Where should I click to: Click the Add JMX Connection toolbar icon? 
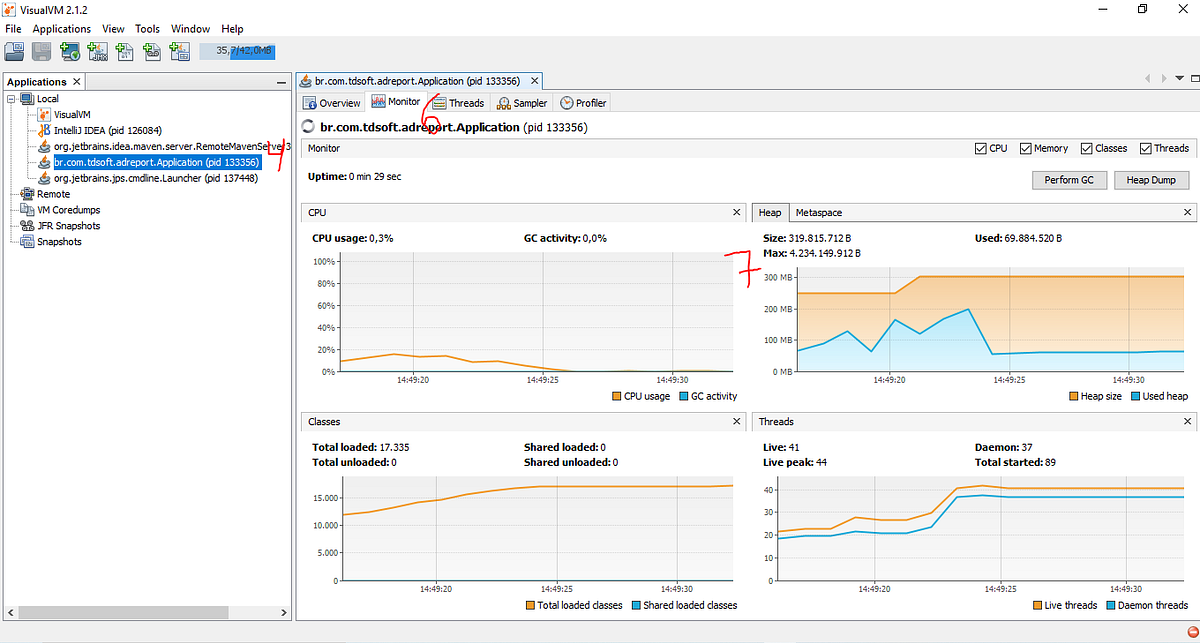(98, 52)
